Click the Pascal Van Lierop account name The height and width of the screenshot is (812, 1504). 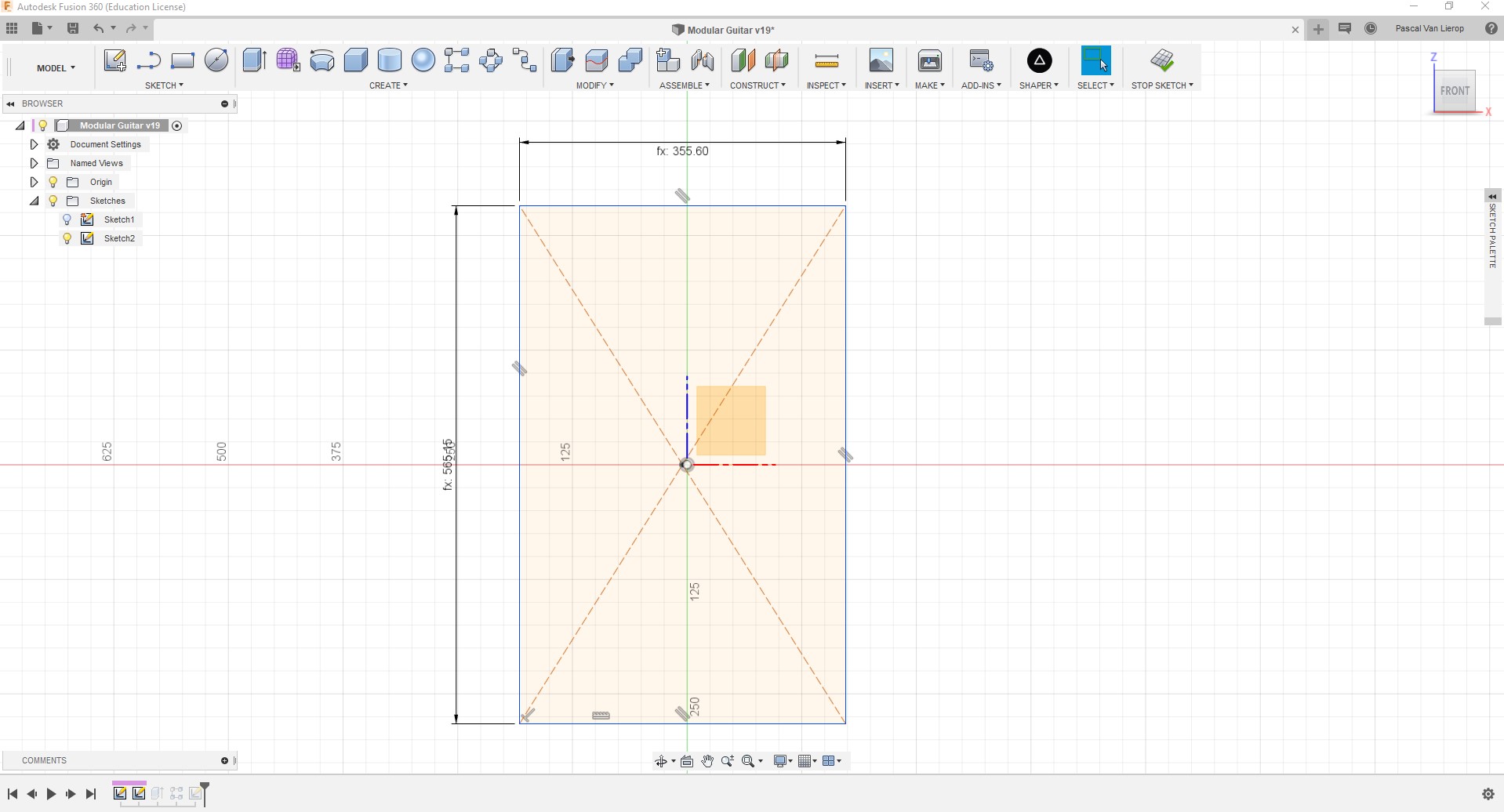[x=1429, y=29]
